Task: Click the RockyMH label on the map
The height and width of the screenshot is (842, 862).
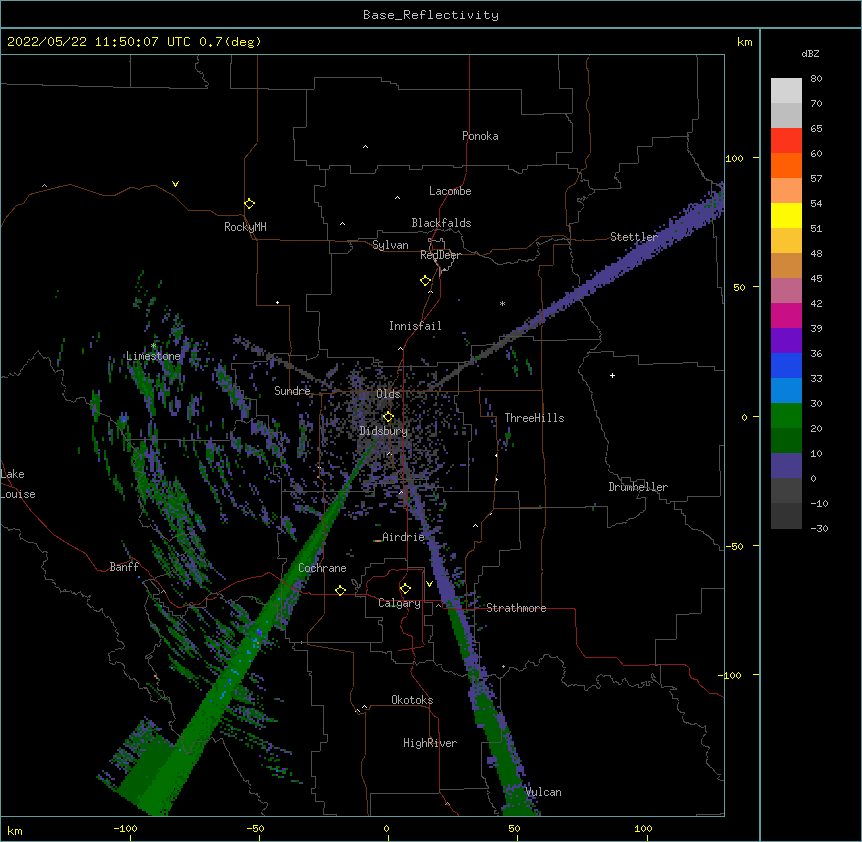Action: point(245,227)
